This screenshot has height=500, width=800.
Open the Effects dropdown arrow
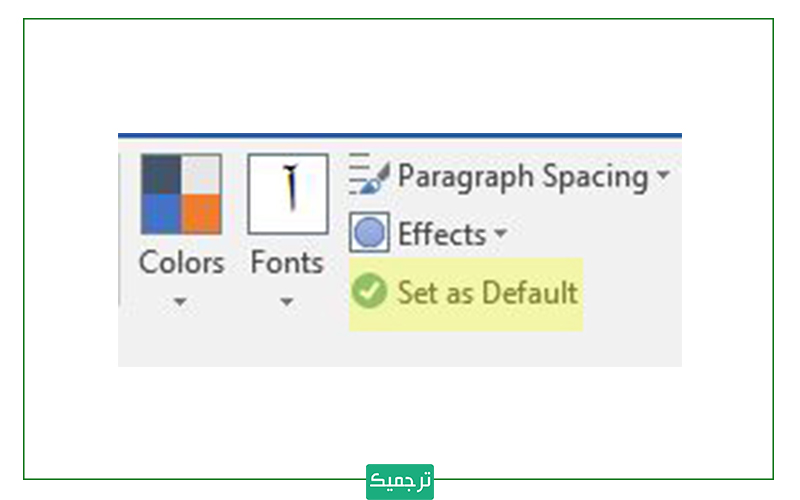[x=501, y=234]
